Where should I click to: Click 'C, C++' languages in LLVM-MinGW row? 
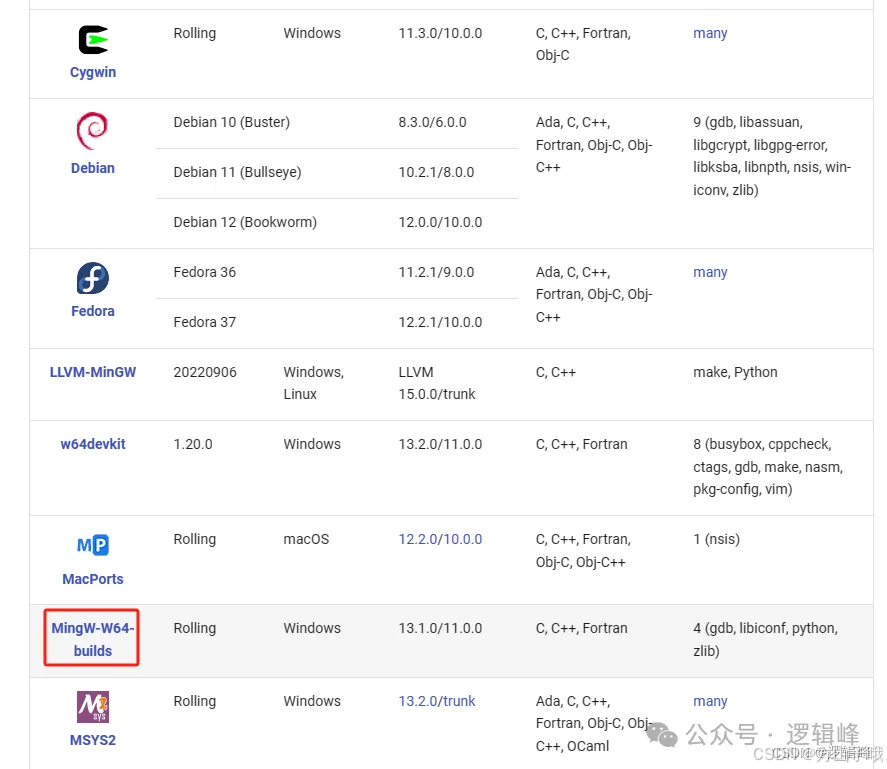pos(556,372)
